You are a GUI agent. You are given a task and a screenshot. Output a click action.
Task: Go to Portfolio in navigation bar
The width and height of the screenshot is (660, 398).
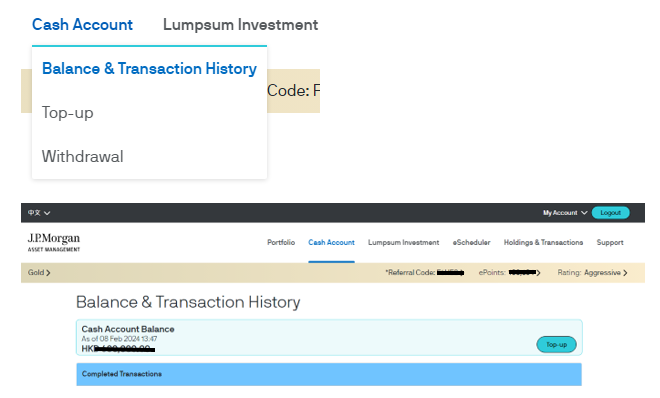click(281, 242)
